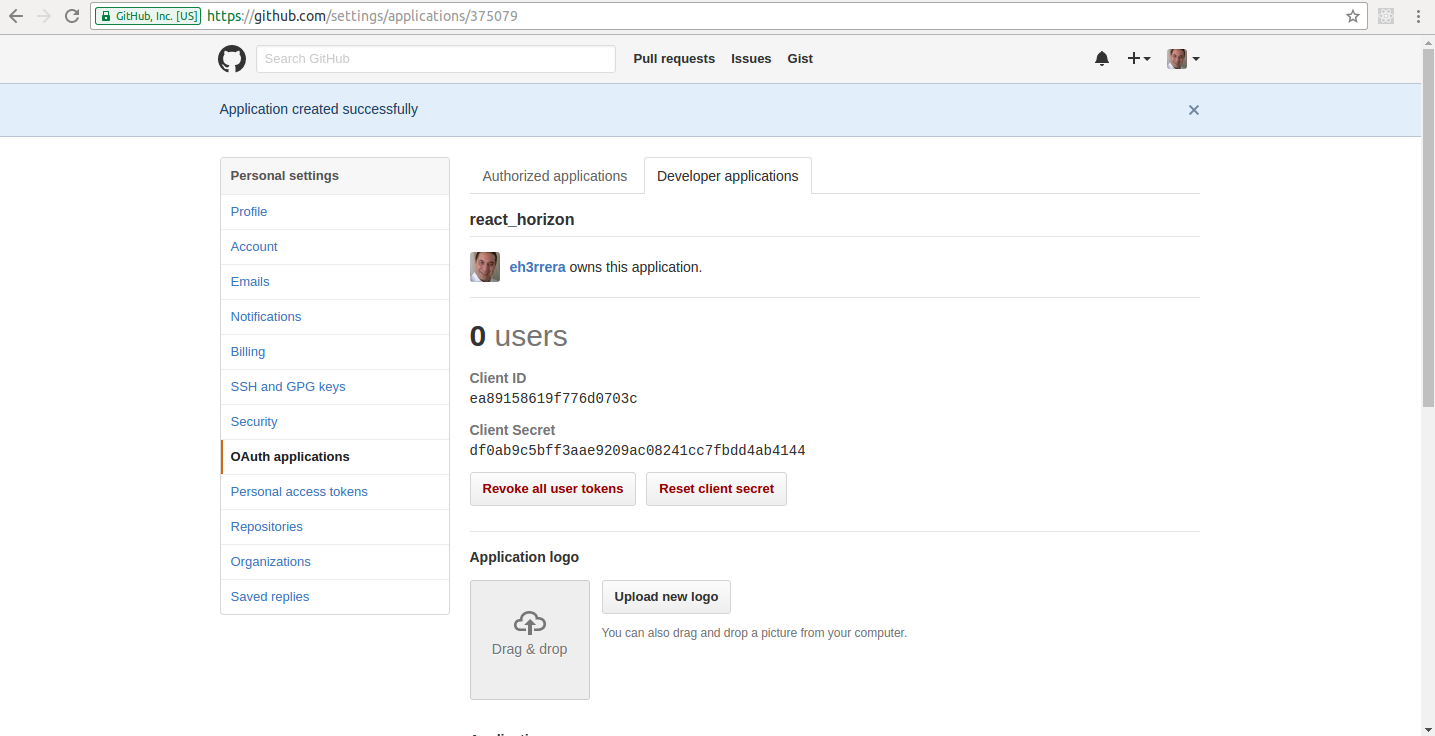
Task: Click the 'Application logo' heading
Action: click(x=524, y=557)
